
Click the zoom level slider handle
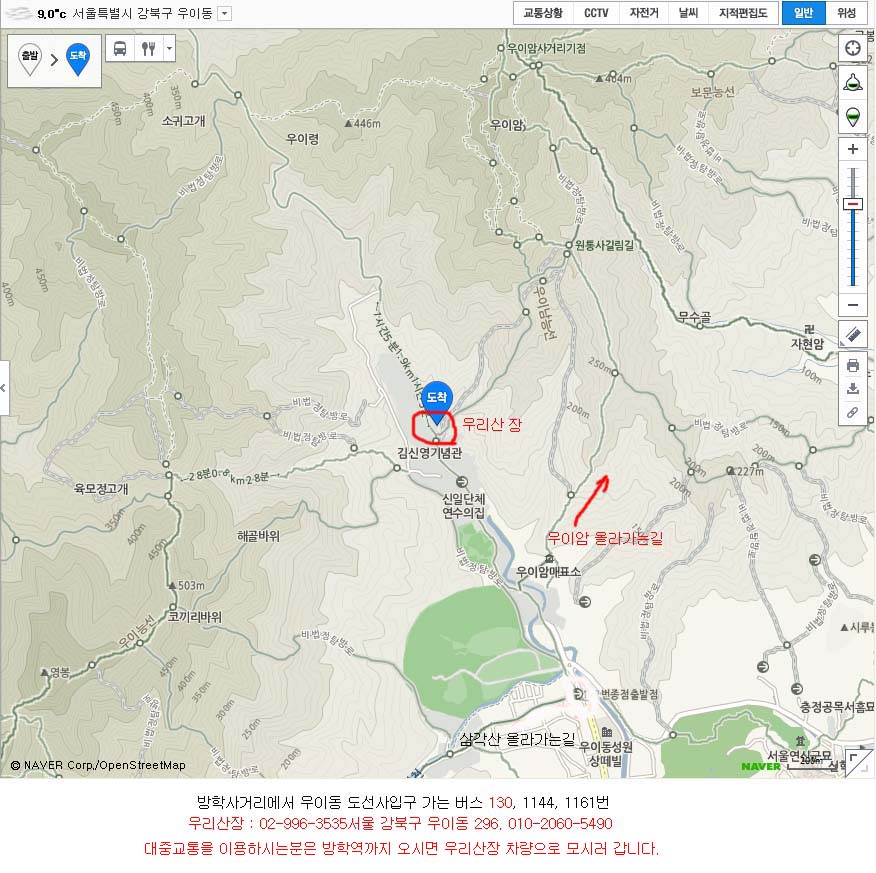(x=853, y=204)
